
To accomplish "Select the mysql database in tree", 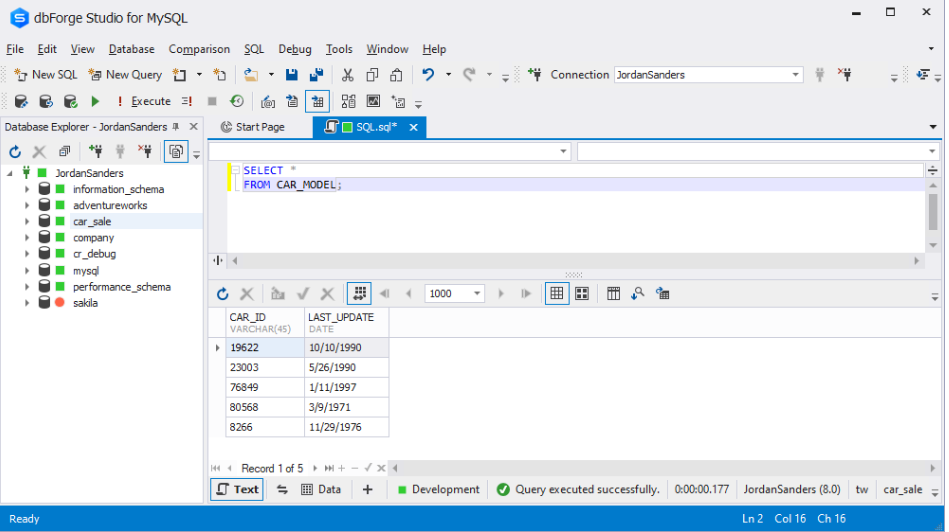I will (86, 271).
